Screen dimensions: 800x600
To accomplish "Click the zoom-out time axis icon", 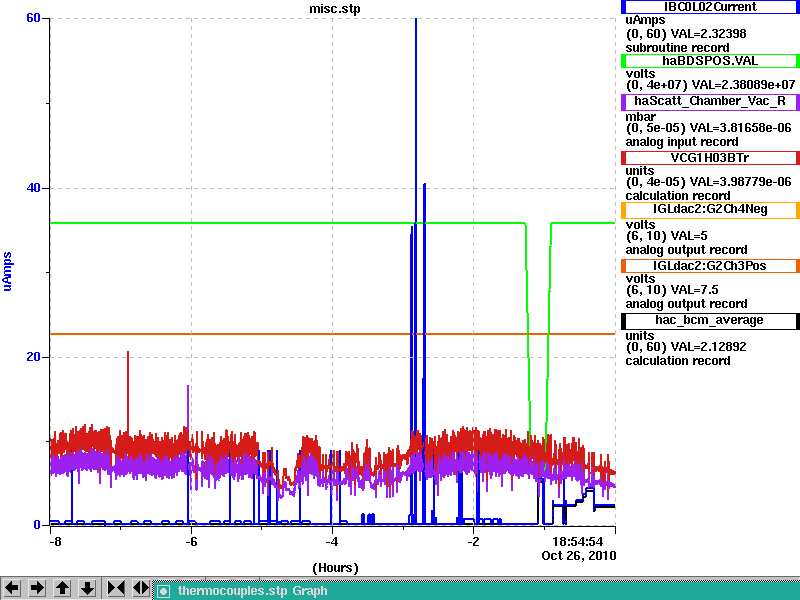I will pos(140,588).
